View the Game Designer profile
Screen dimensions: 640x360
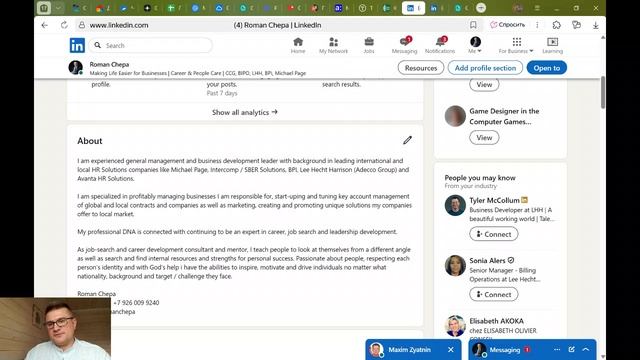tap(484, 138)
